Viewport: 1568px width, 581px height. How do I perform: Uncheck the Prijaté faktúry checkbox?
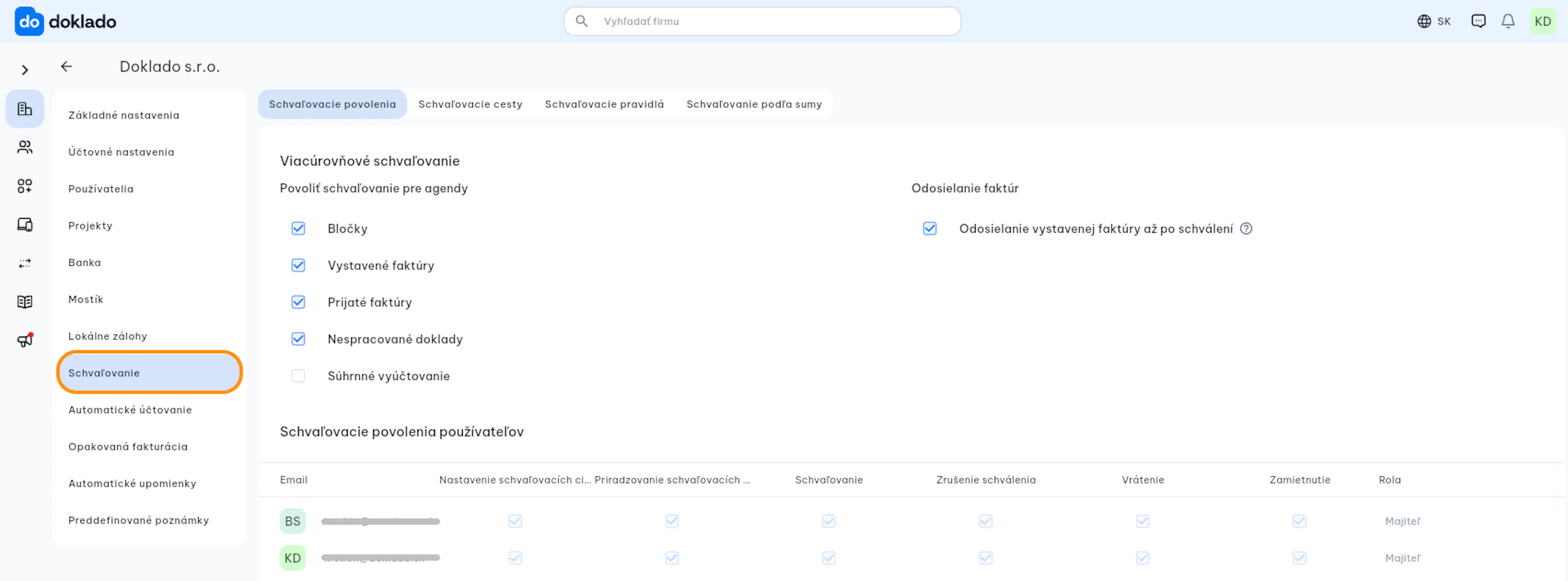[298, 303]
